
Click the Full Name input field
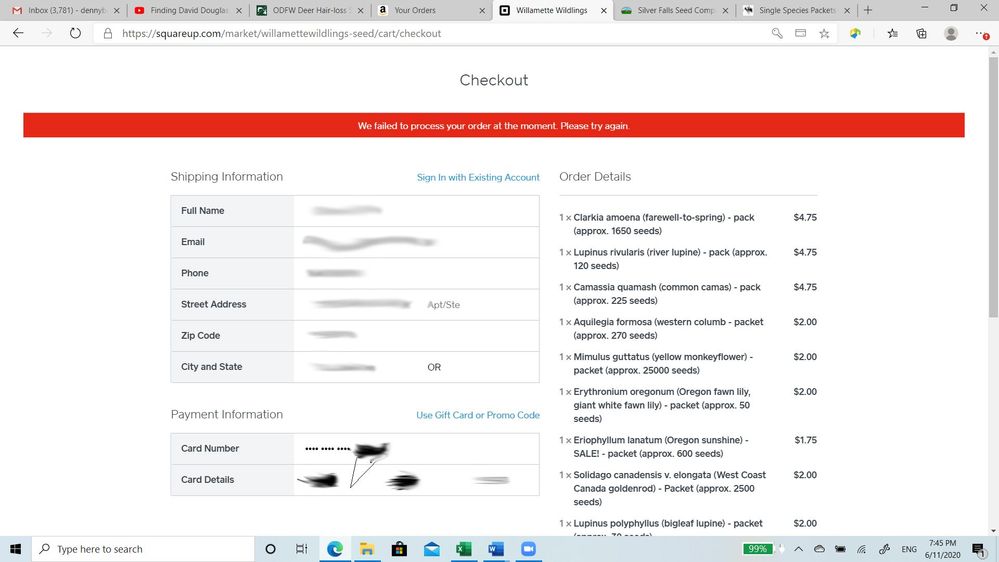pyautogui.click(x=415, y=211)
